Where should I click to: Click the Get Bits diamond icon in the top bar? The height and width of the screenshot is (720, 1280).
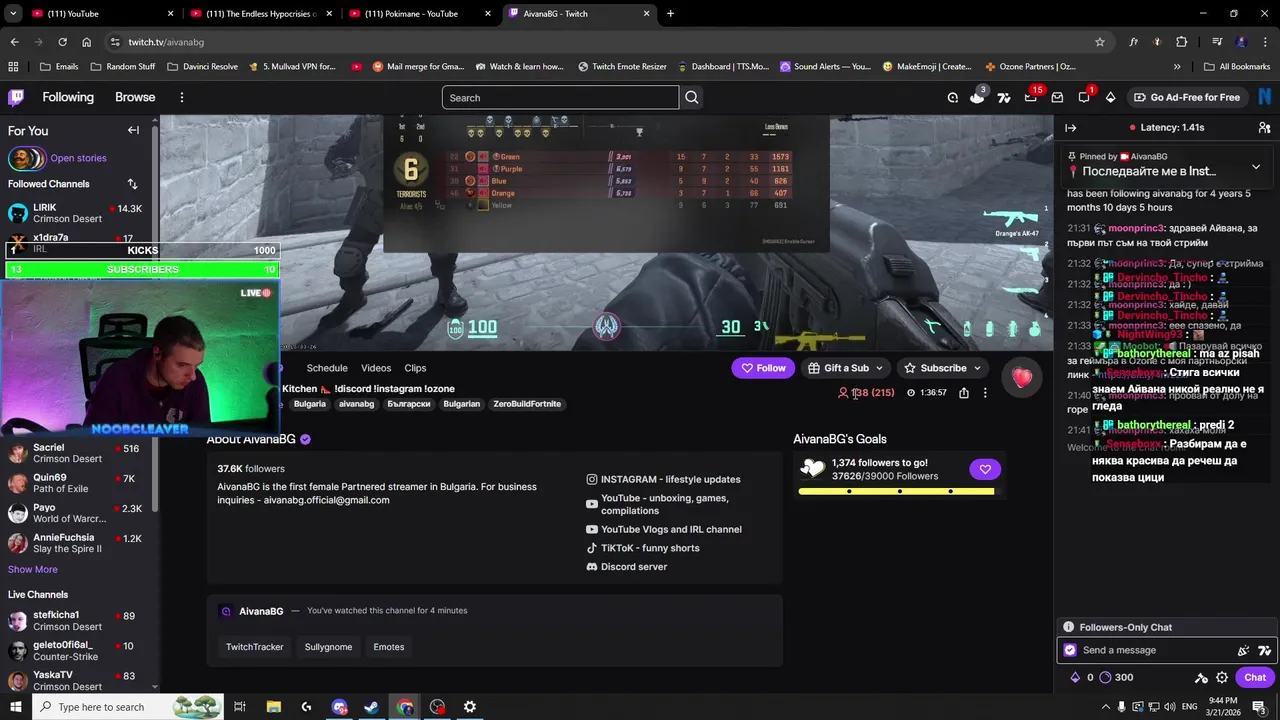1110,97
